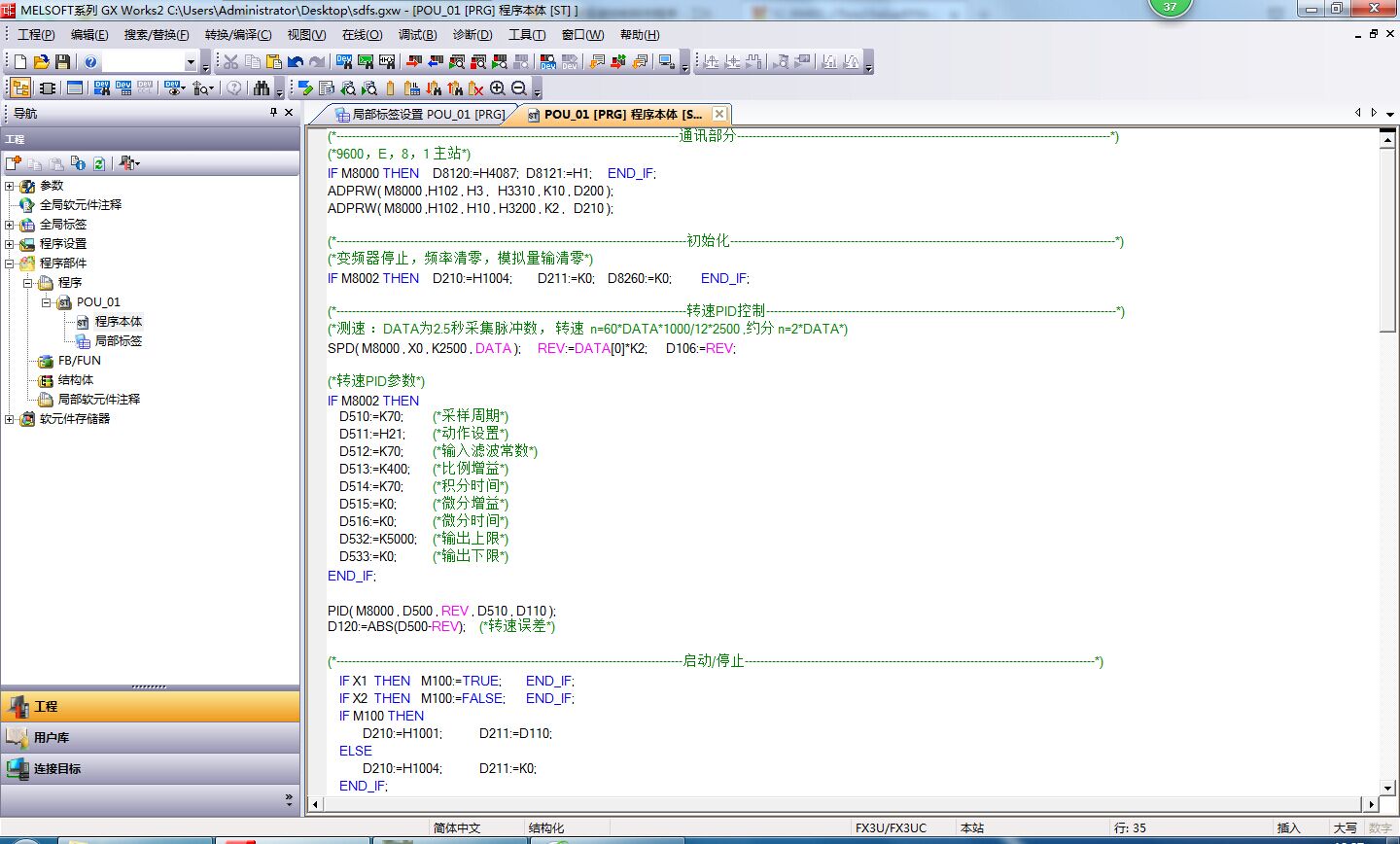
Task: Click the Save project toolbar icon
Action: (63, 62)
